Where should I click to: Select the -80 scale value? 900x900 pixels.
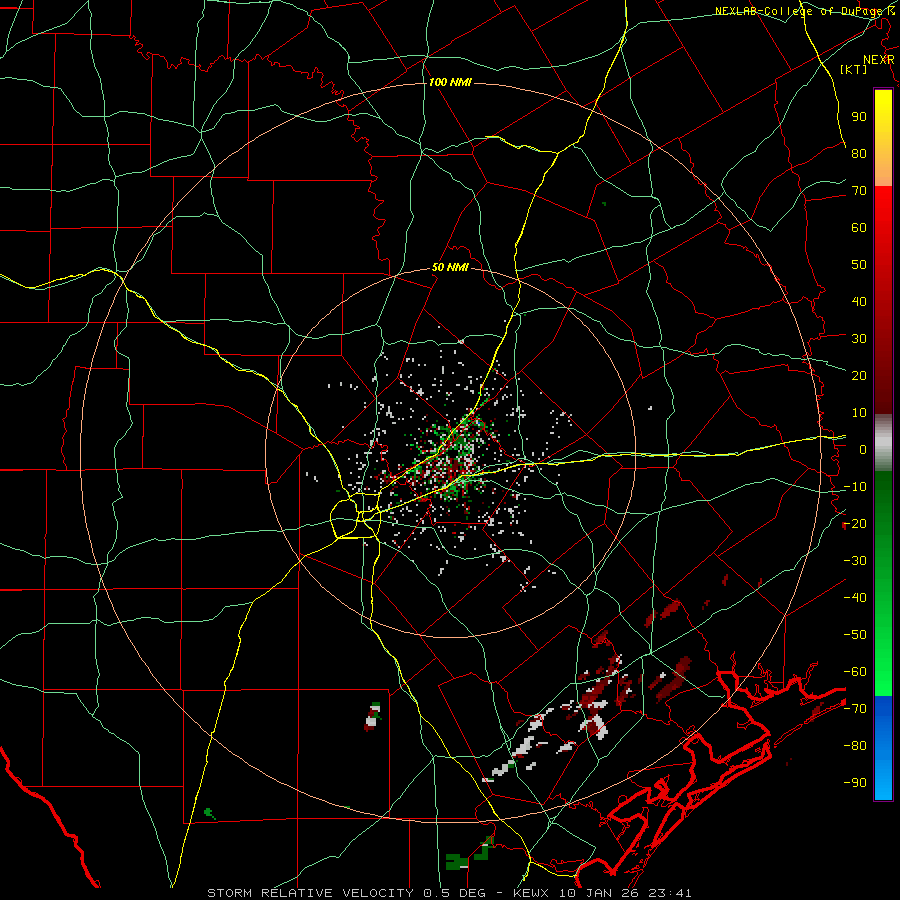point(855,746)
